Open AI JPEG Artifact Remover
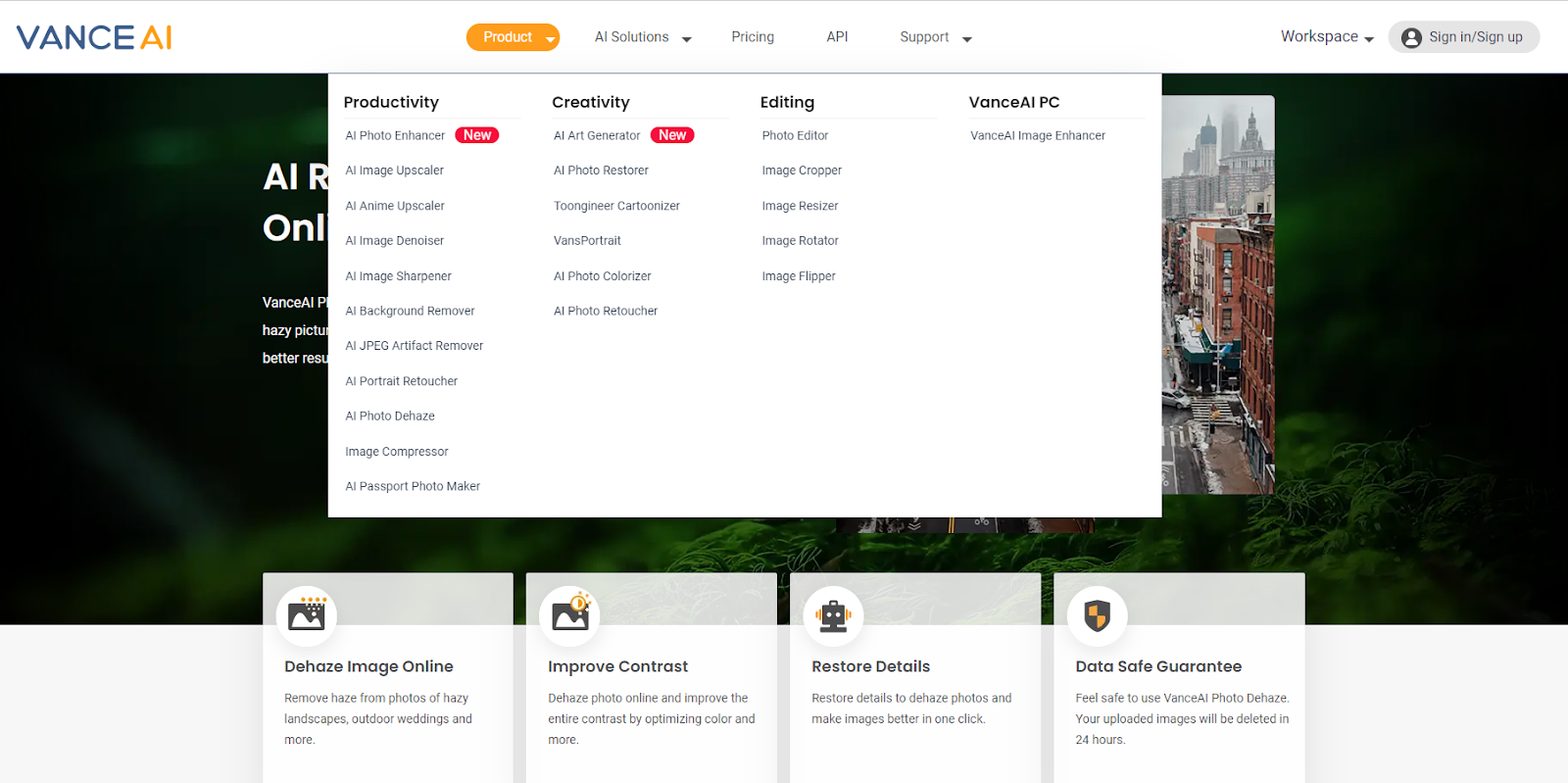Screen dimensions: 1568x783 pyautogui.click(x=414, y=346)
